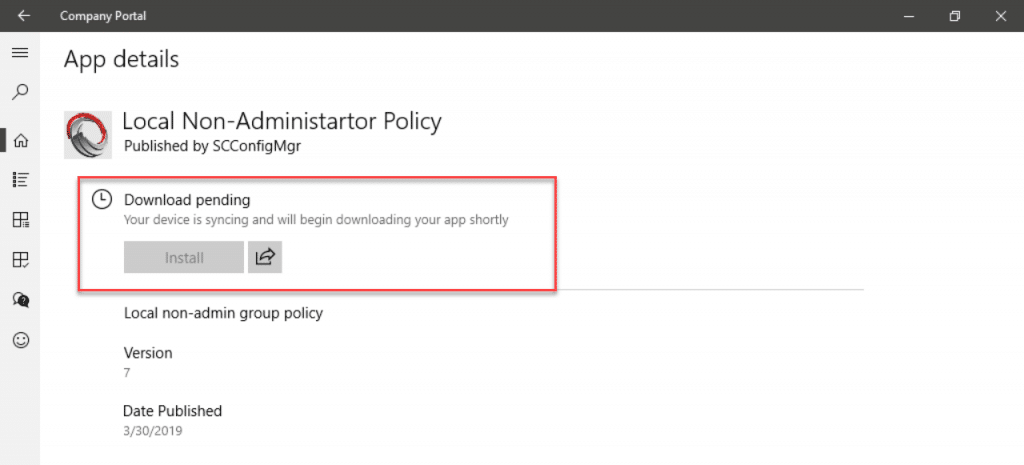Screen dimensions: 1024x465
Task: Click the Download pending status text
Action: click(x=187, y=200)
